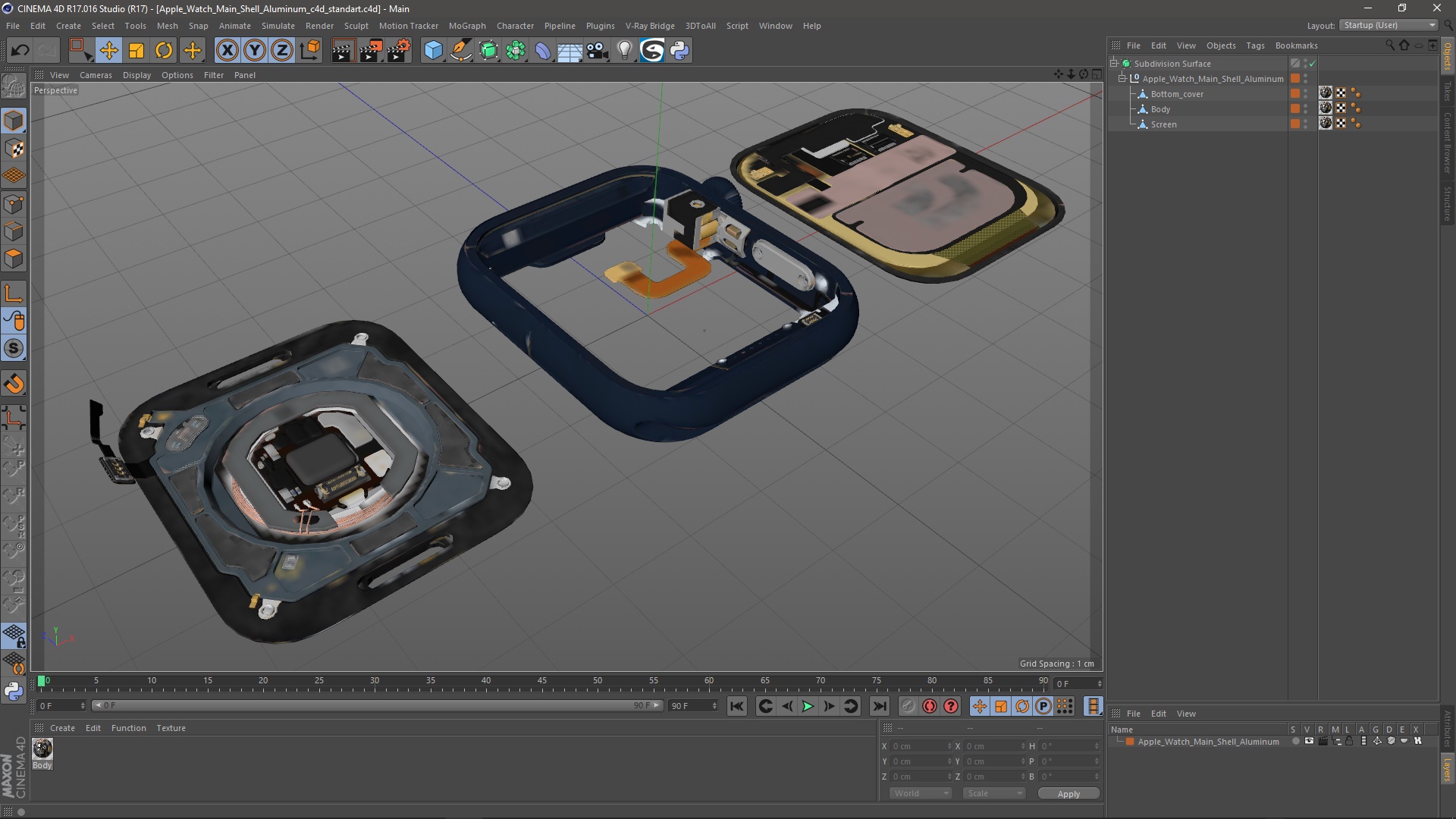Click the Python script icon in toolbar
This screenshot has width=1456, height=819.
[680, 51]
